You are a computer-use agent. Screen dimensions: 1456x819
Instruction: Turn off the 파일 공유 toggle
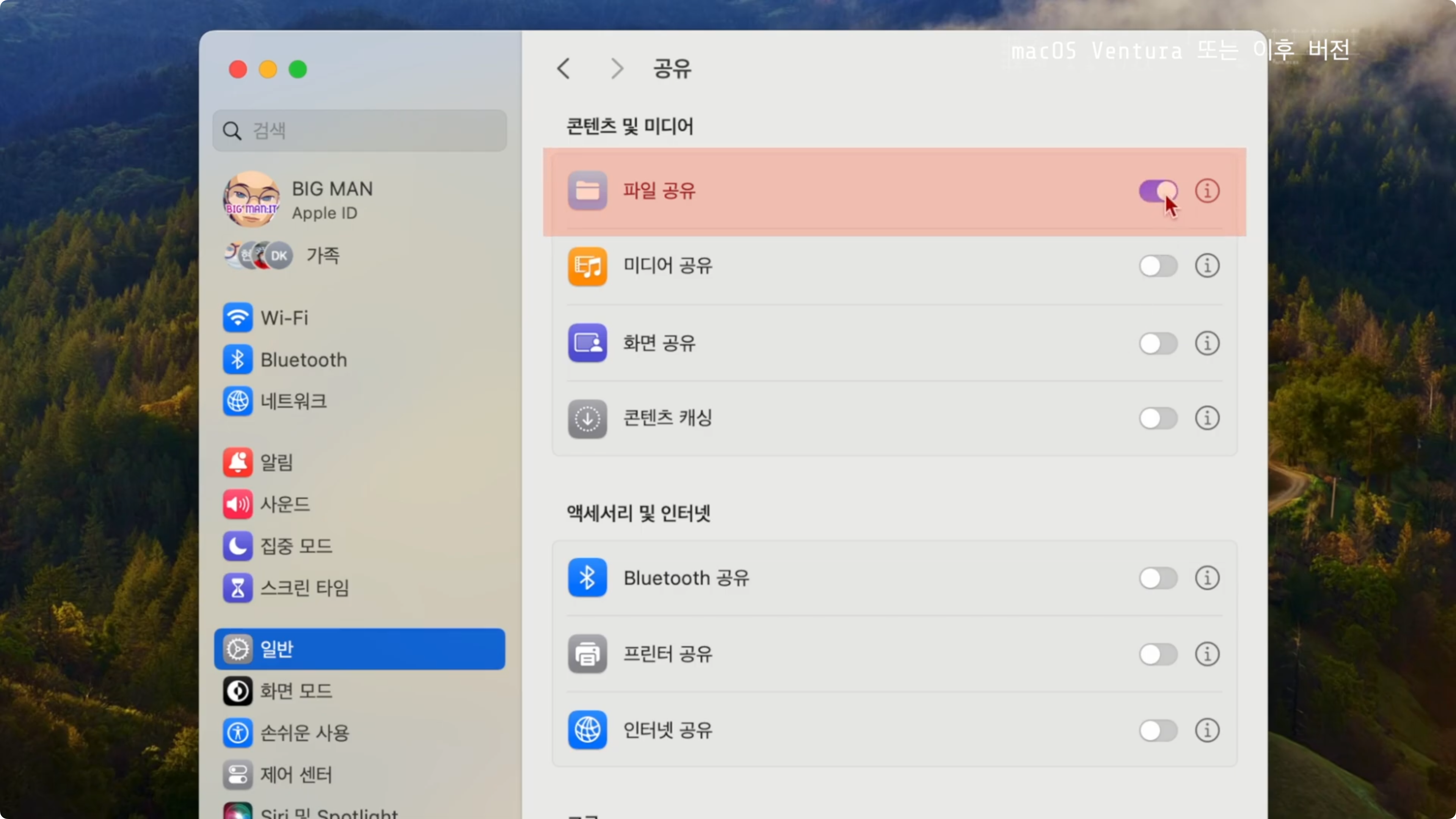[1158, 191]
